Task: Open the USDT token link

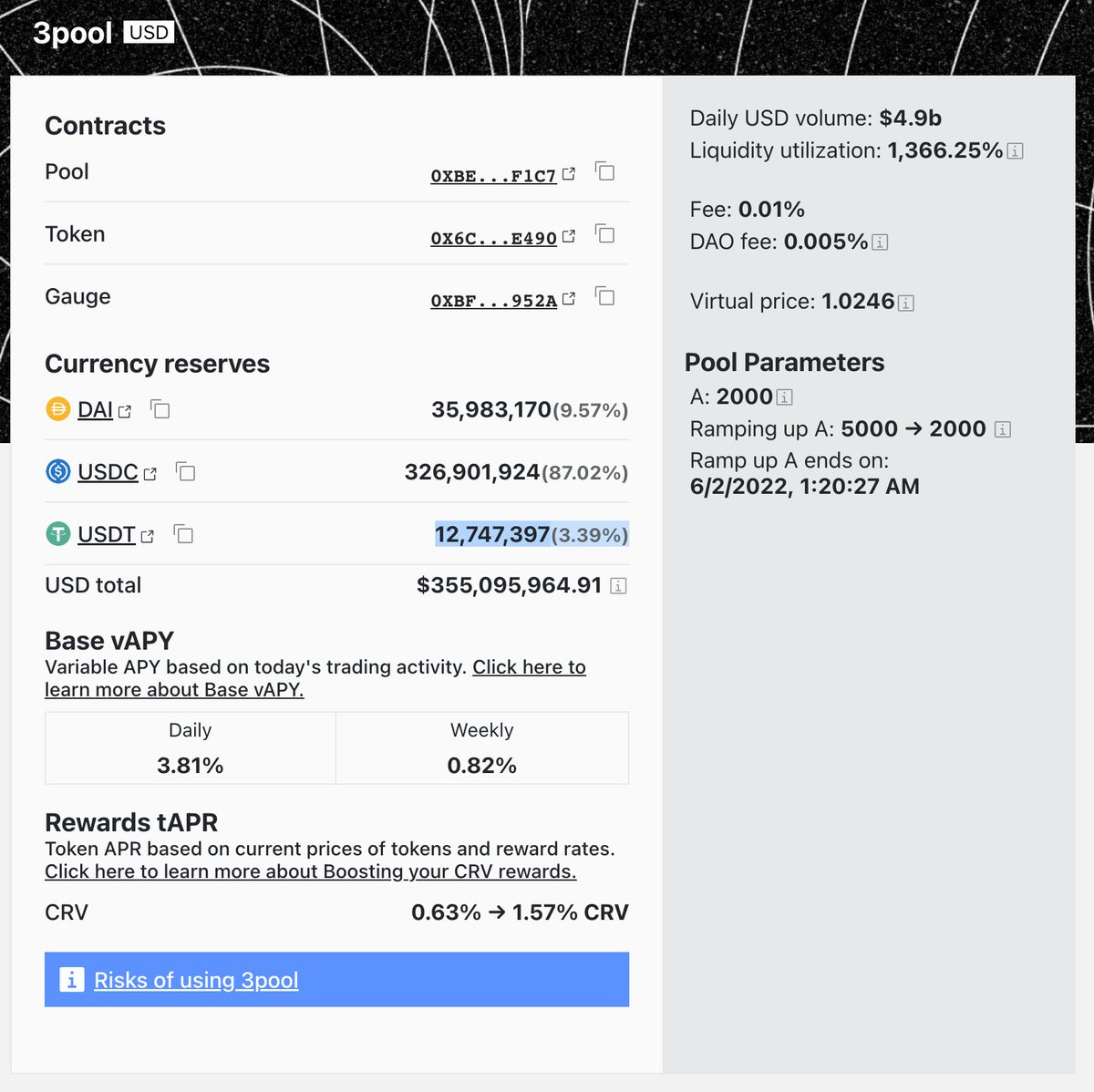Action: [x=107, y=534]
